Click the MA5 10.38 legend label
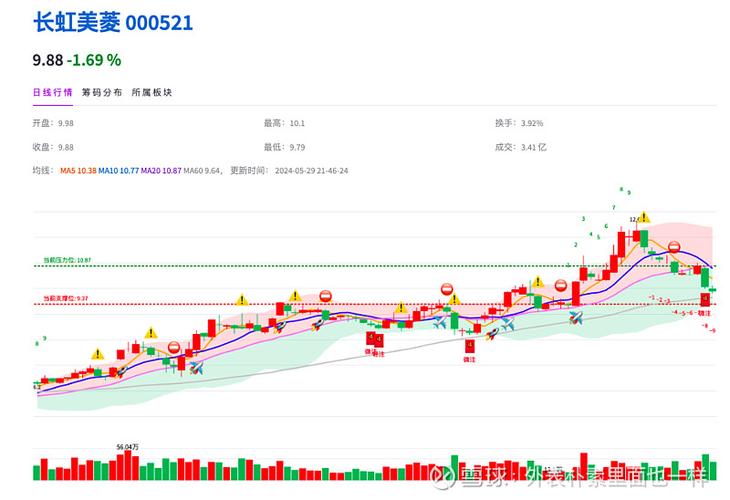730x500 pixels. [x=78, y=171]
